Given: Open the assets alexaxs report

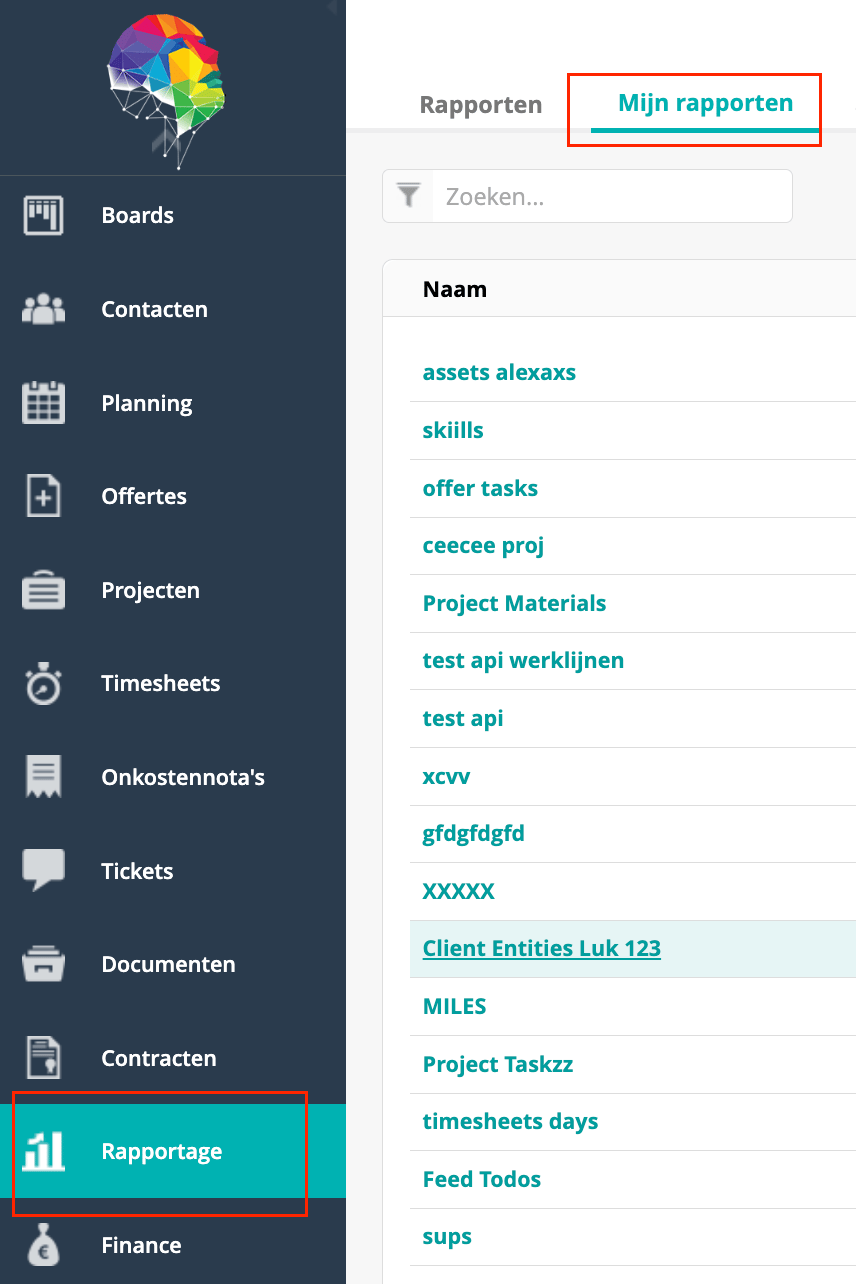Looking at the screenshot, I should coord(499,373).
